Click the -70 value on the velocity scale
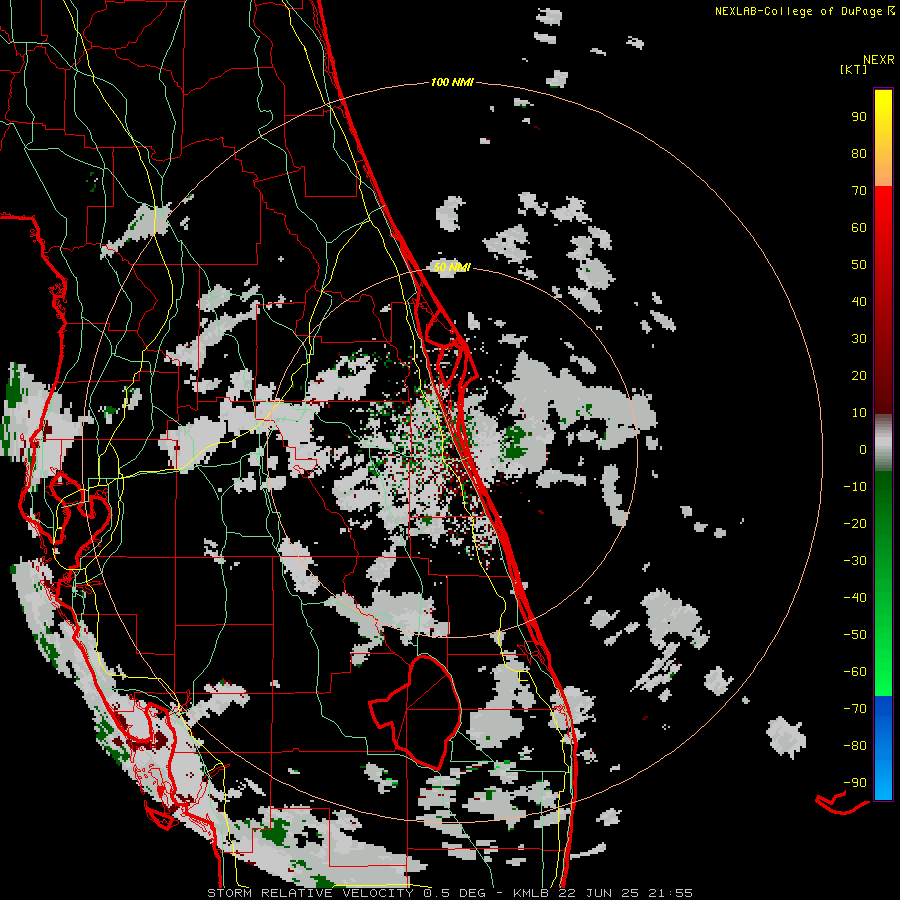Viewport: 900px width, 900px height. click(855, 709)
